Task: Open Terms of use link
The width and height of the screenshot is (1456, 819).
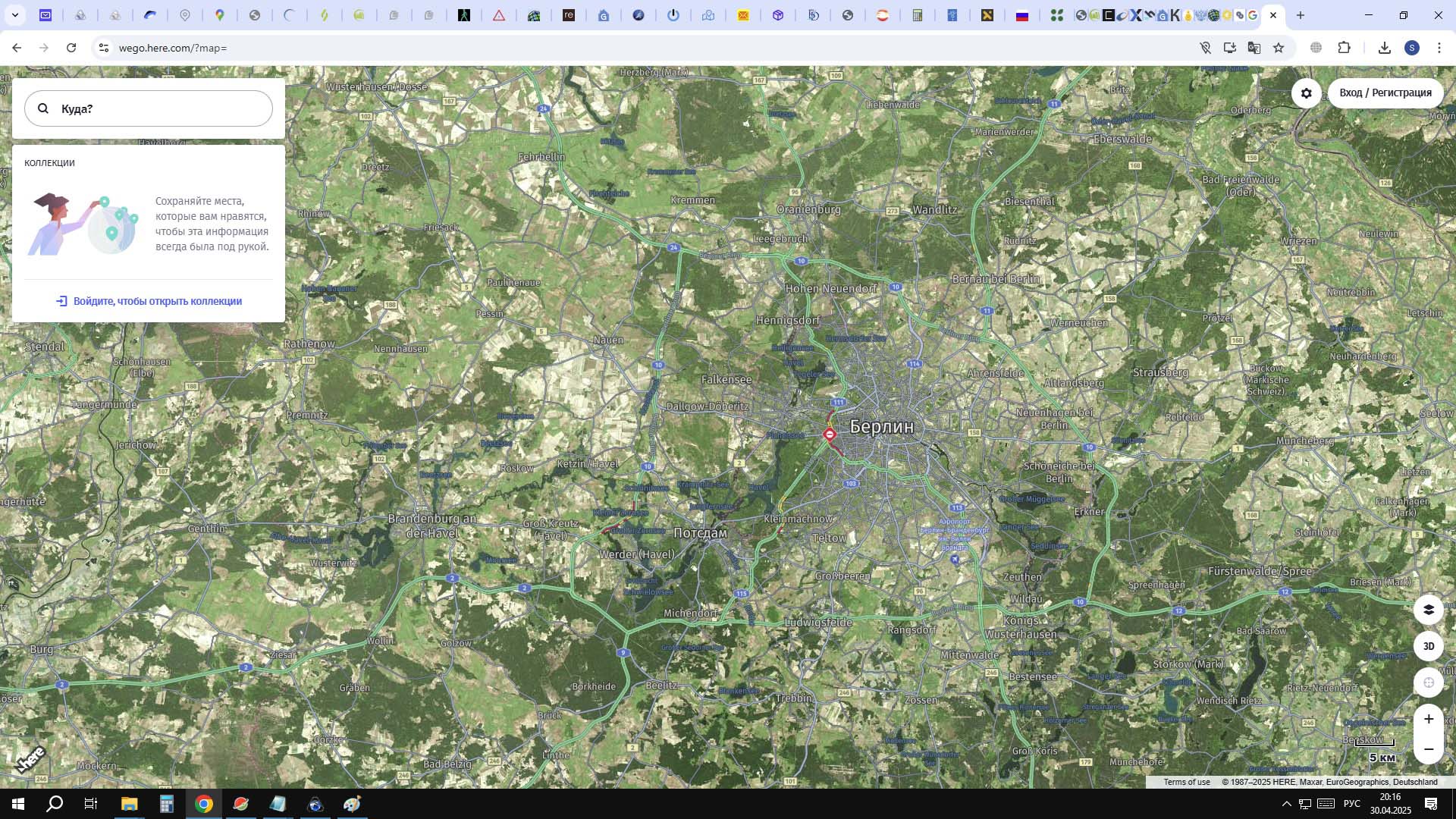Action: point(1186,782)
